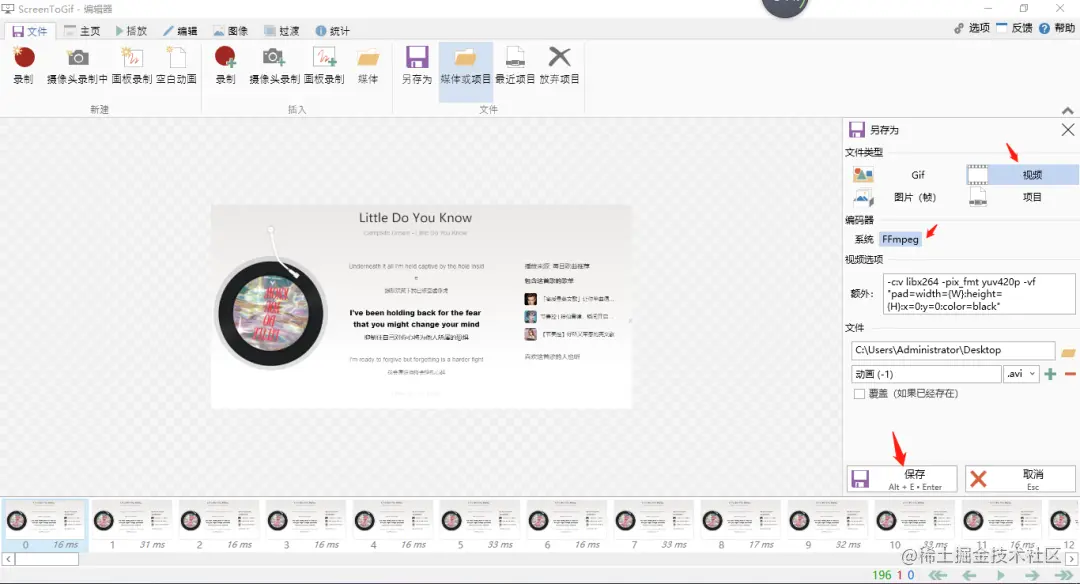Screen dimensions: 1080x584
Task: Click 放弃项目 discard project
Action: coord(559,65)
